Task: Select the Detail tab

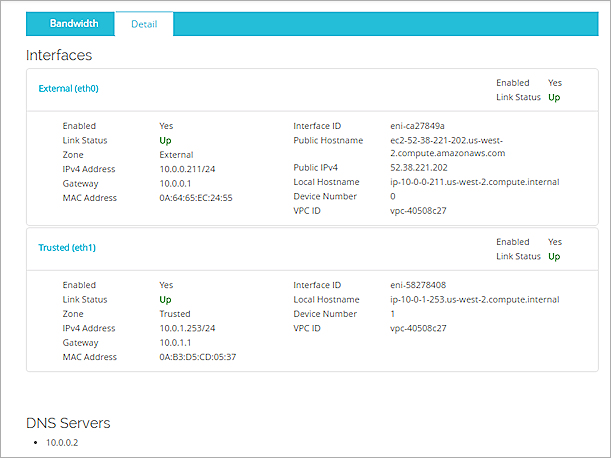Action: coord(144,23)
